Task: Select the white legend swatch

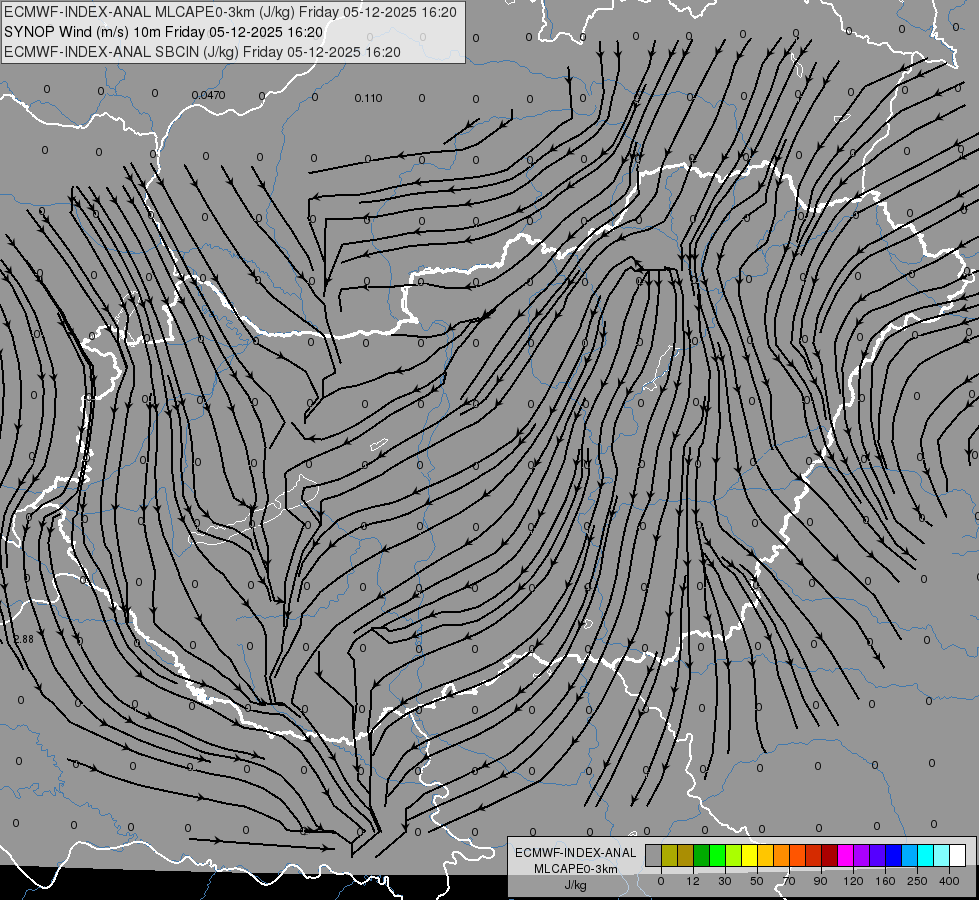Action: 957,855
